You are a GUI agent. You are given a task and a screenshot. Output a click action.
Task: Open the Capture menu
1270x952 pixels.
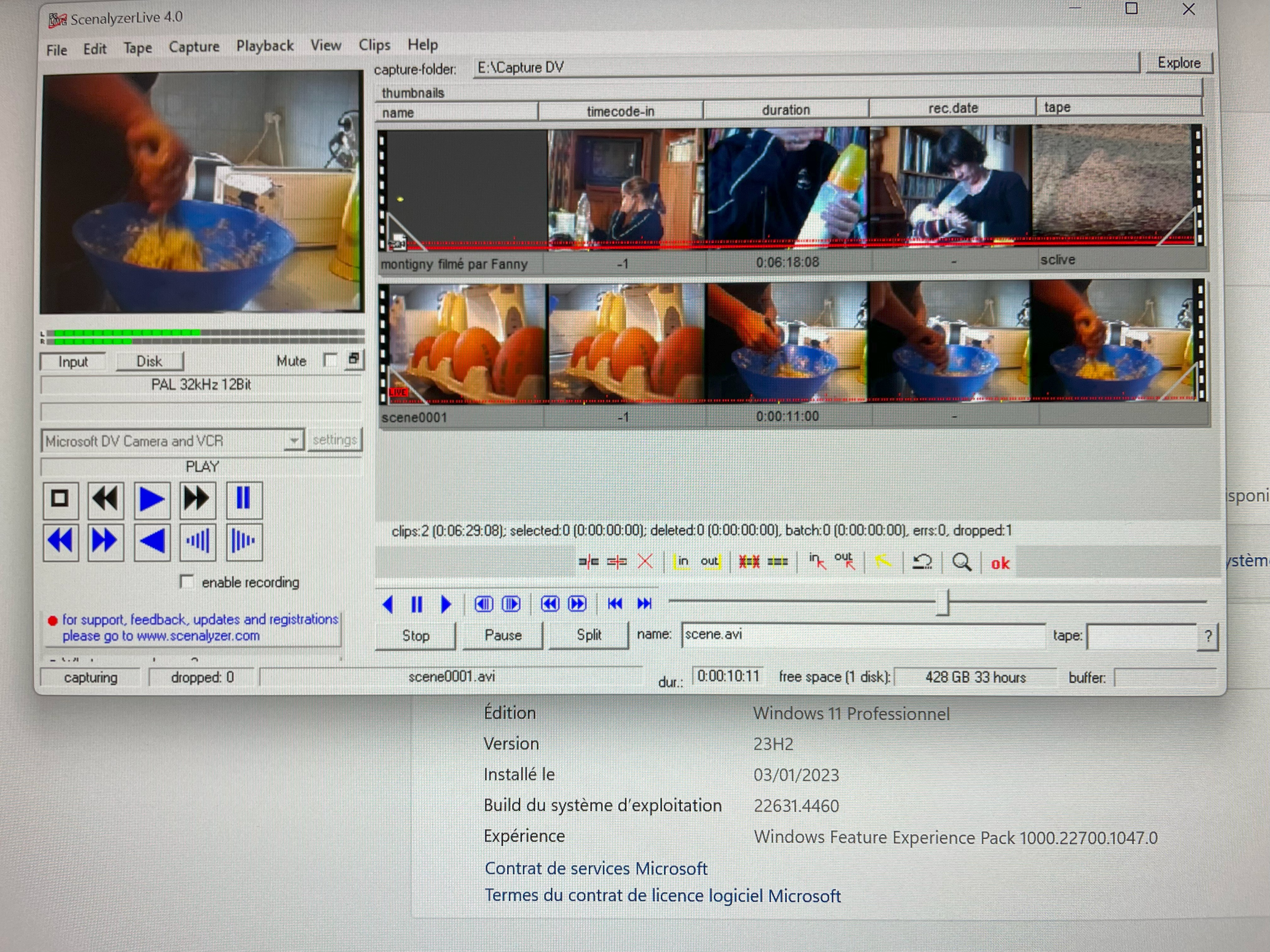(x=193, y=47)
